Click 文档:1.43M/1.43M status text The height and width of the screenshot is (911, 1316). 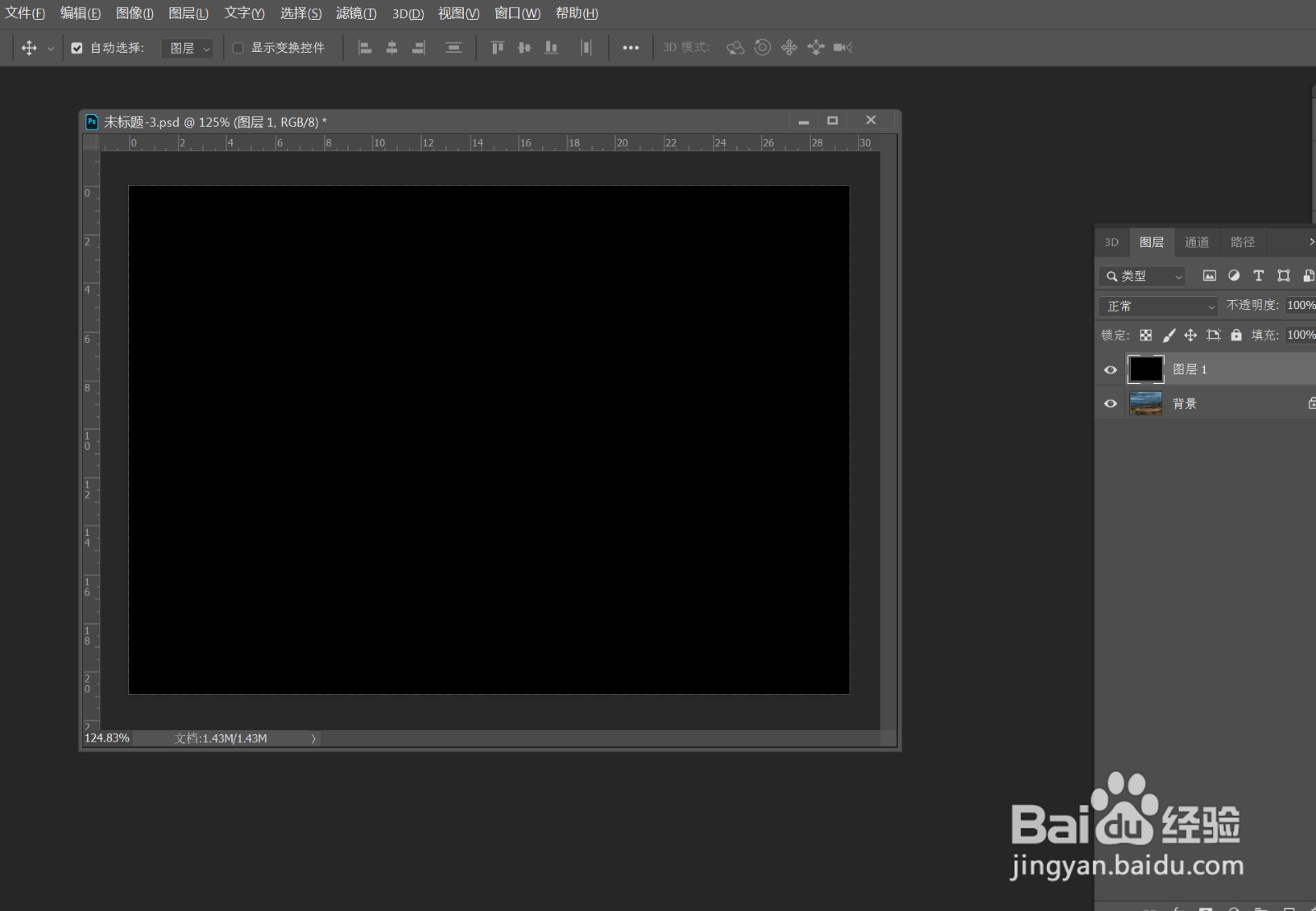tap(220, 738)
